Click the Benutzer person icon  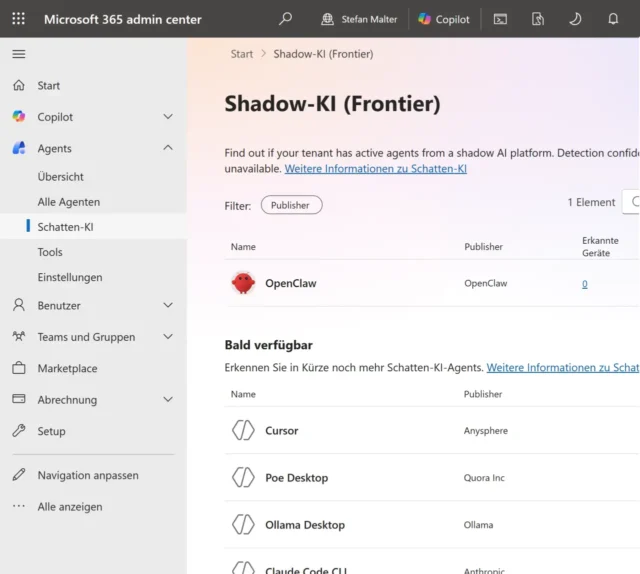19,305
